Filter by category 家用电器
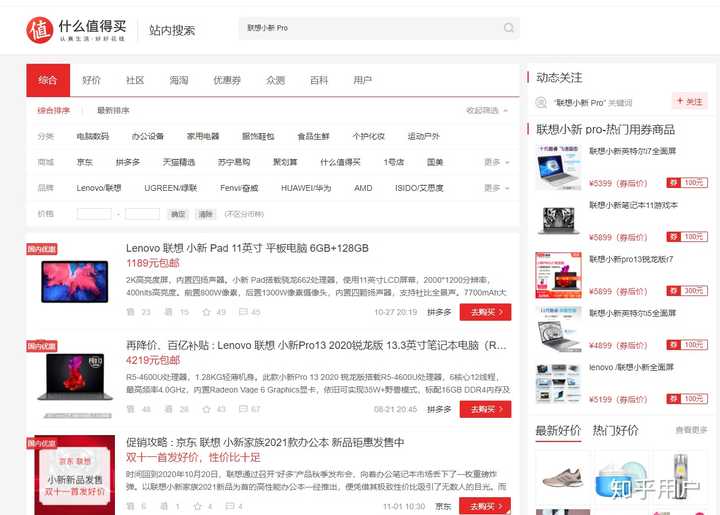The image size is (720, 515). coord(202,136)
